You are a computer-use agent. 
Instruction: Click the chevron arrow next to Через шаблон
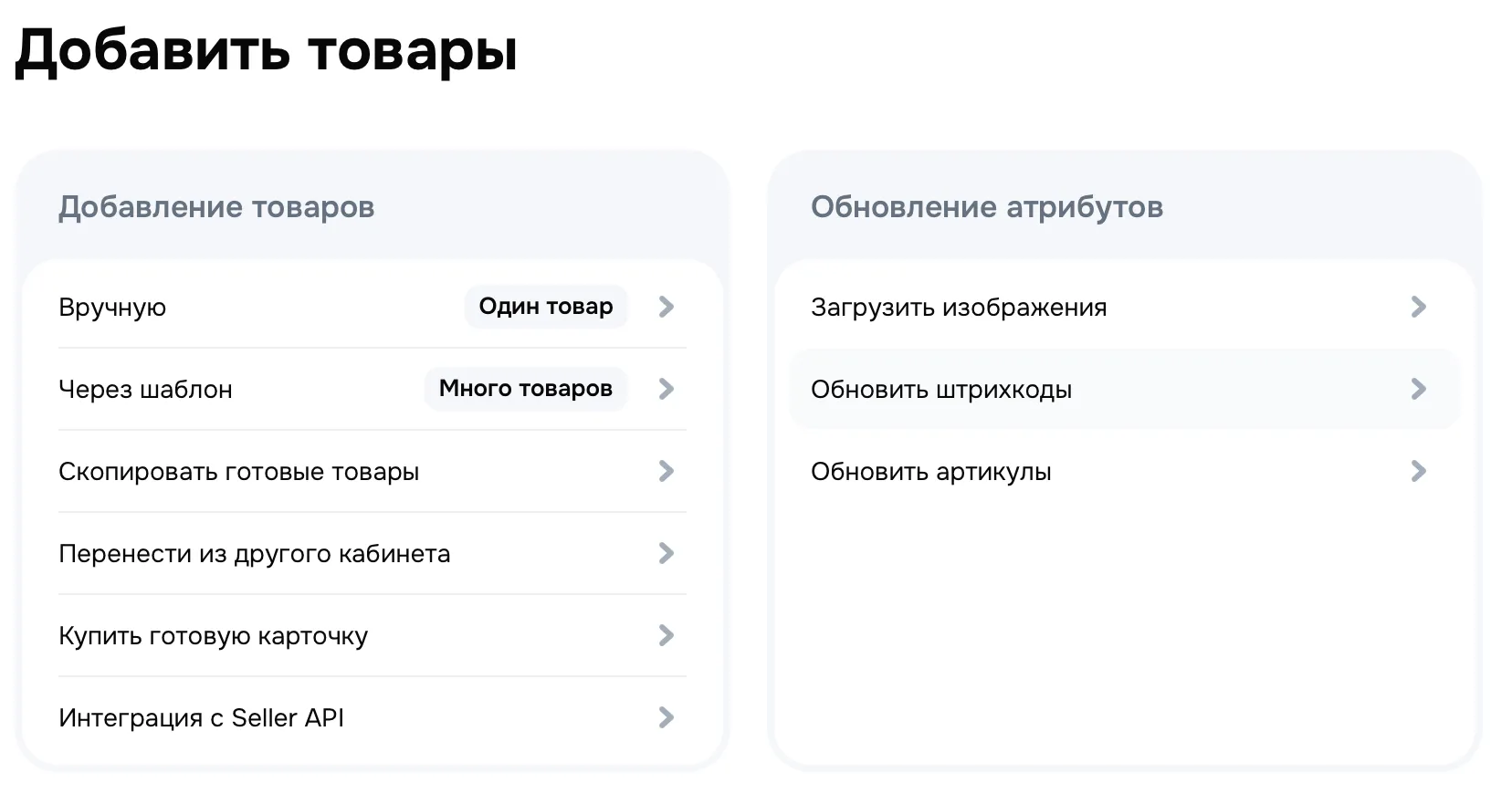click(x=667, y=389)
